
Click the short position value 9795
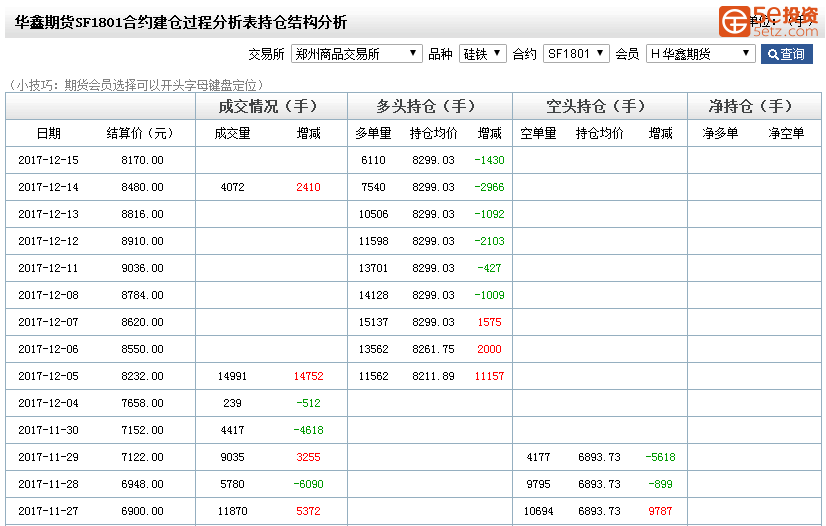pos(538,484)
